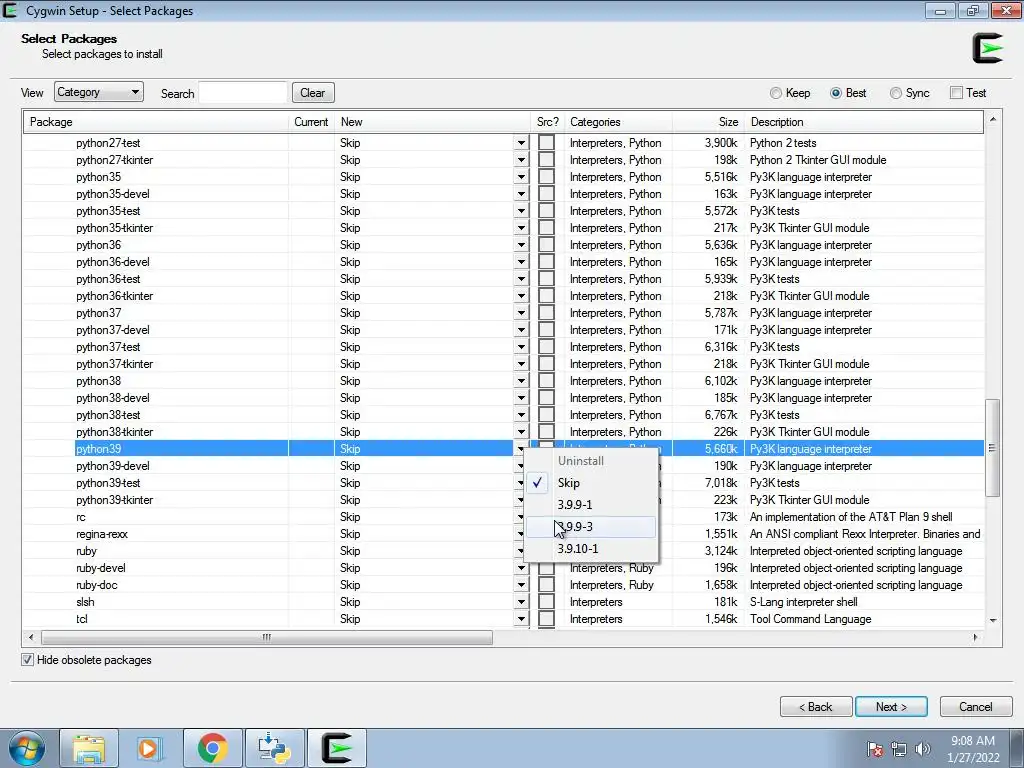
Task: Select version 3.9.9-3 from the menu
Action: point(591,526)
